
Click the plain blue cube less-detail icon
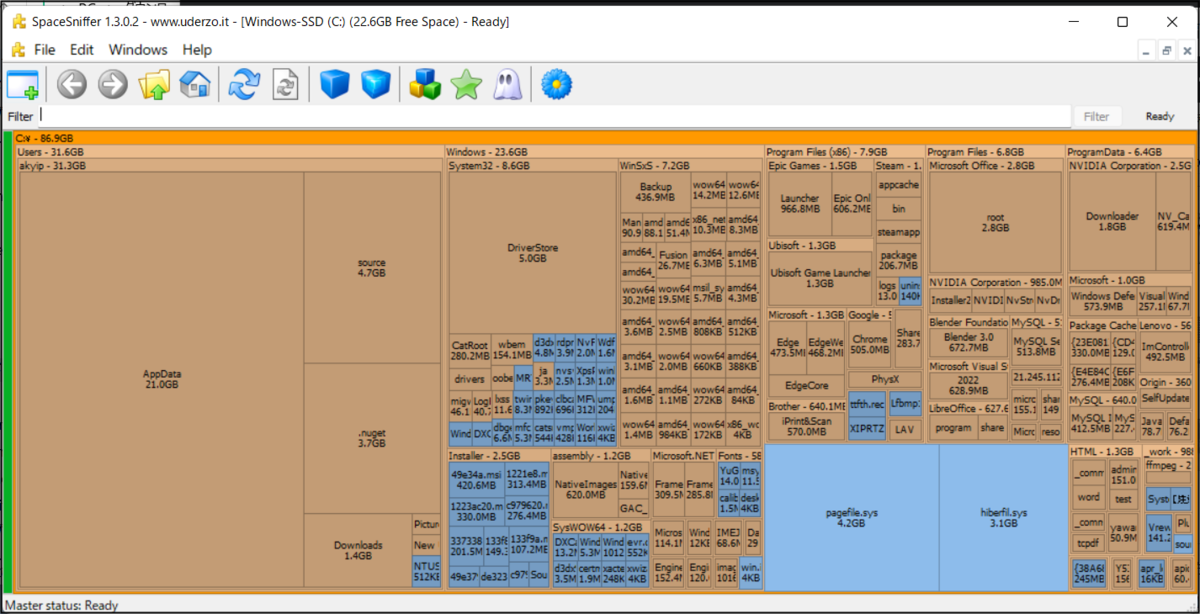tap(335, 85)
